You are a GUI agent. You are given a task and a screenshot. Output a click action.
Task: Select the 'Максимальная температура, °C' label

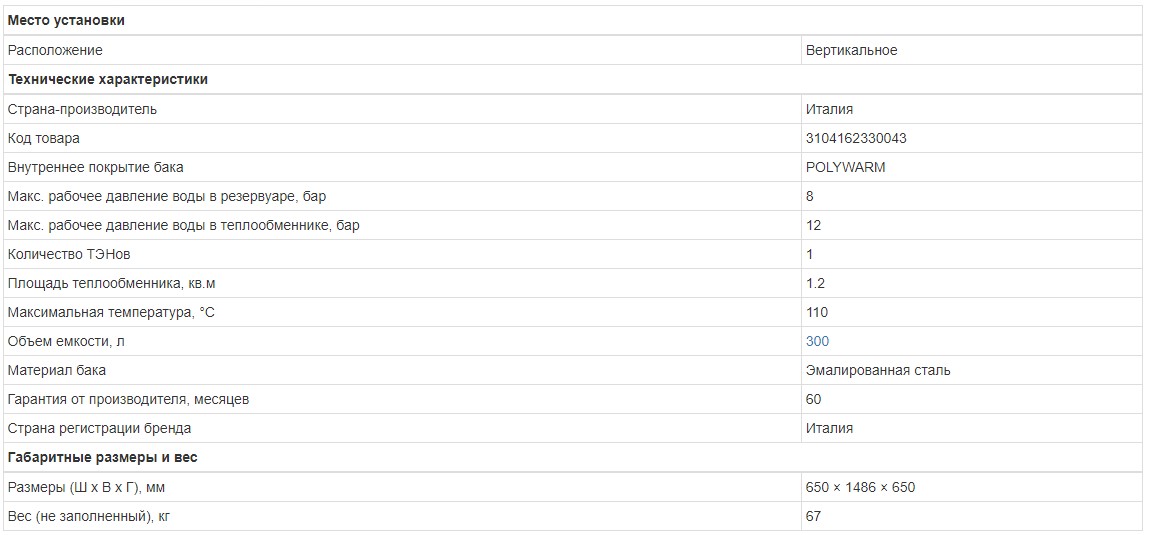coord(111,312)
